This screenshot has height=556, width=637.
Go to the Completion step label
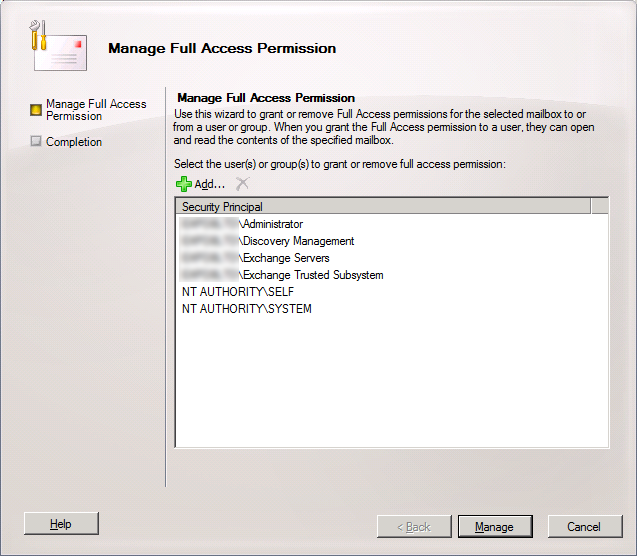click(x=74, y=142)
